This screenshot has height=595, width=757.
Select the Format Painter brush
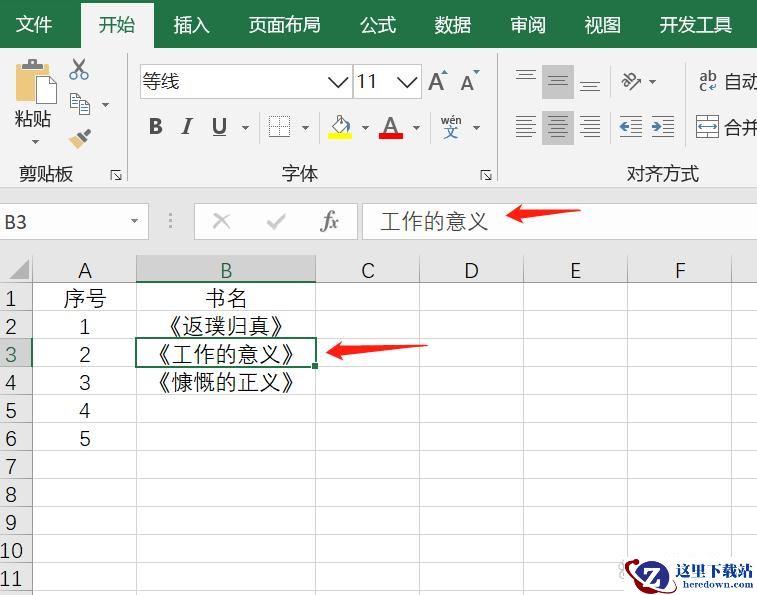pyautogui.click(x=80, y=139)
